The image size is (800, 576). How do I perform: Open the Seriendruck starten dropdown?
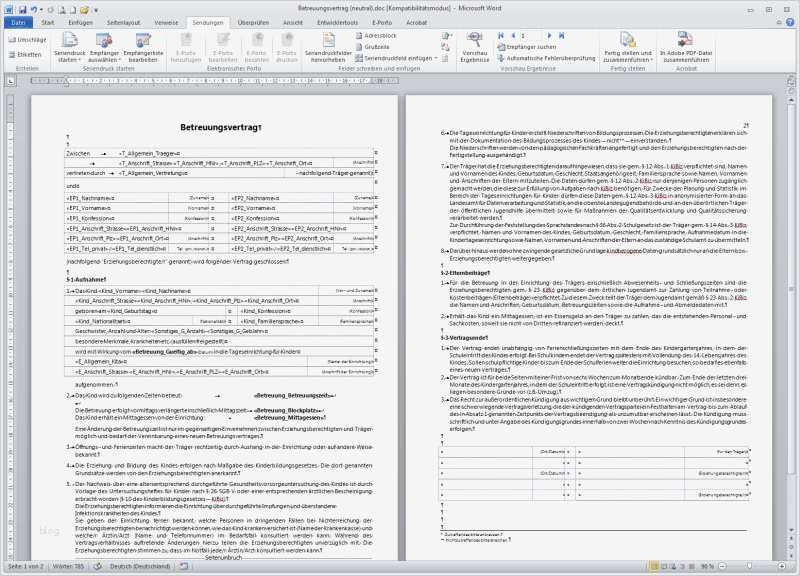click(x=69, y=47)
